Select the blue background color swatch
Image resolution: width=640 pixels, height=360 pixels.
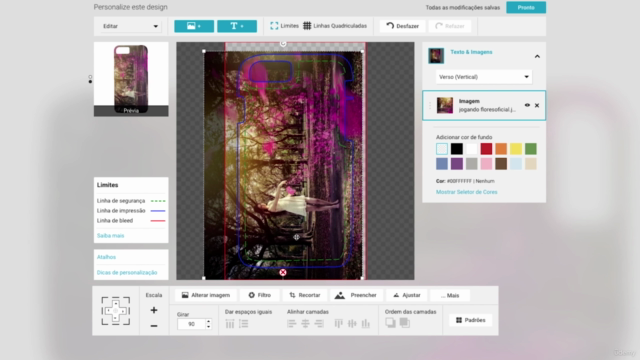pos(442,164)
